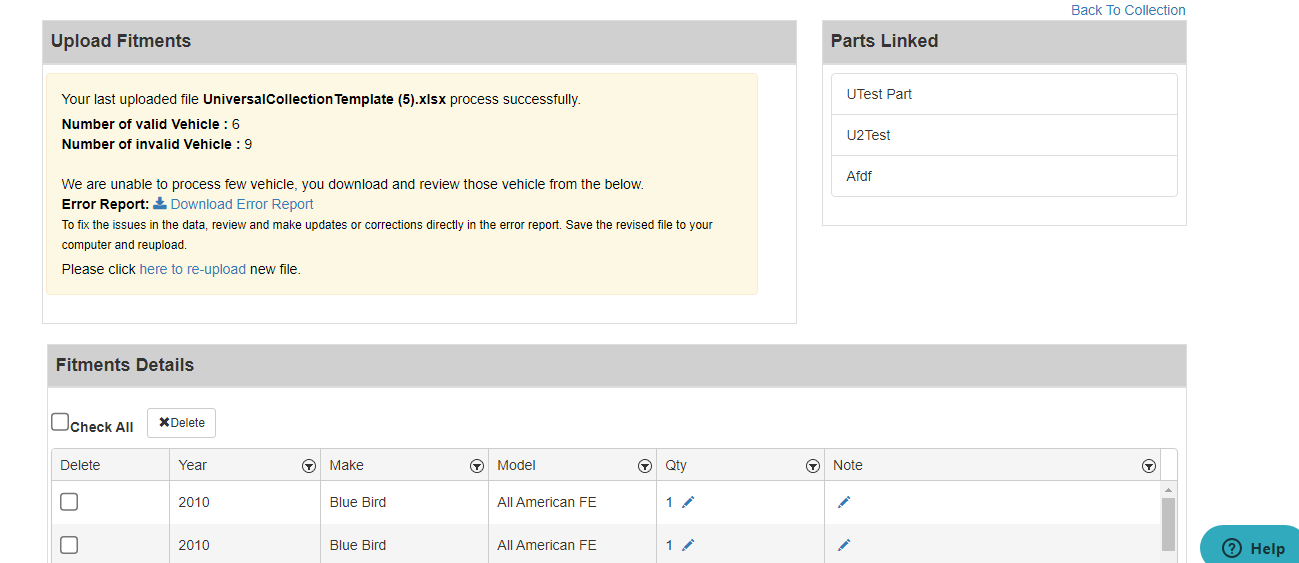
Task: Toggle the Check All checkbox
Action: 60,422
